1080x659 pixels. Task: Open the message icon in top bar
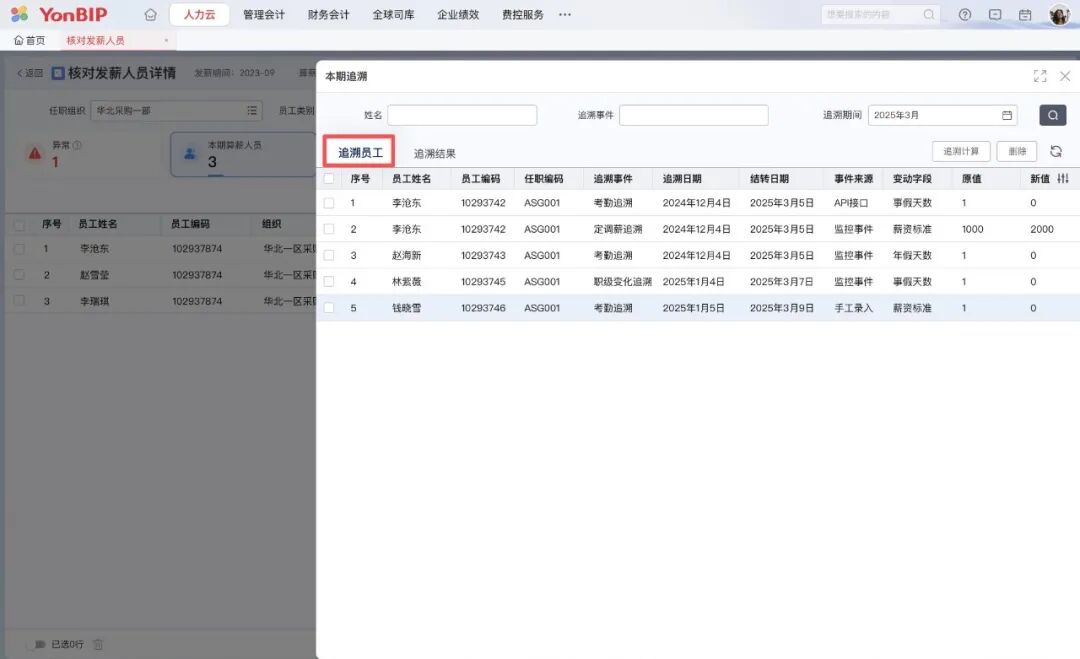coord(994,15)
